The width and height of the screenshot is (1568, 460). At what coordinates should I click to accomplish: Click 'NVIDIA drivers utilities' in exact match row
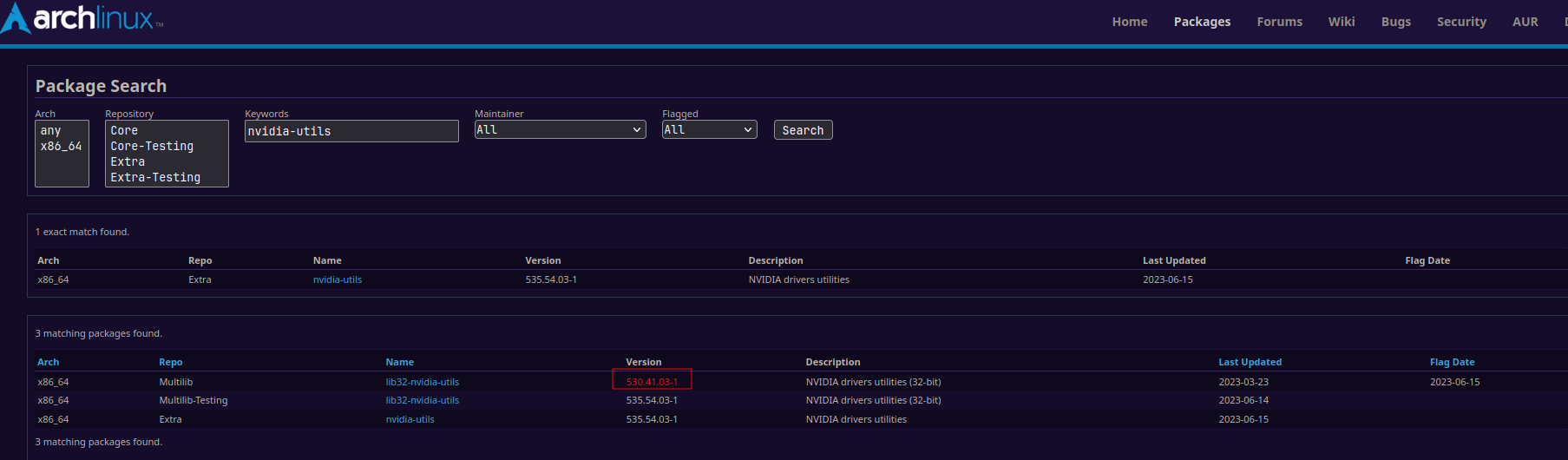(x=798, y=279)
